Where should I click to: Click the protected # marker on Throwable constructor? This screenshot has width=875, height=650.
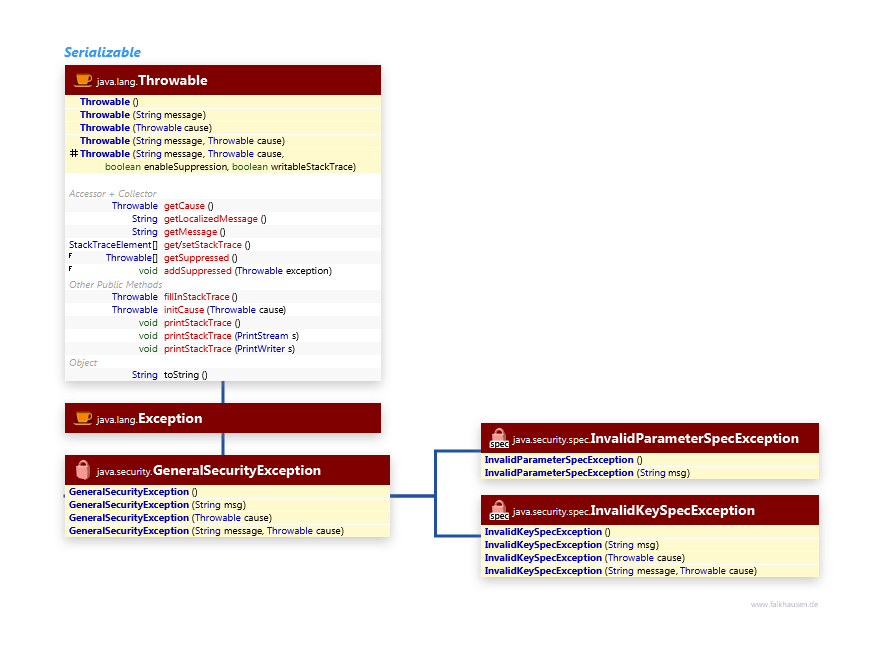[74, 153]
